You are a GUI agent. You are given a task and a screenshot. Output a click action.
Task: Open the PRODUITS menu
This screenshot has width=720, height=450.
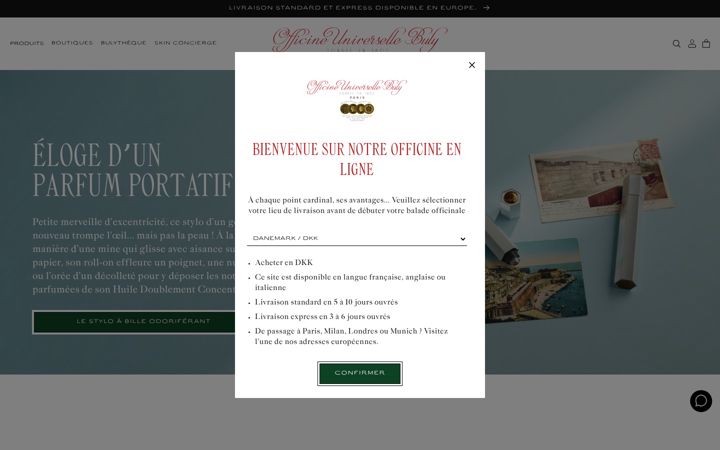27,43
